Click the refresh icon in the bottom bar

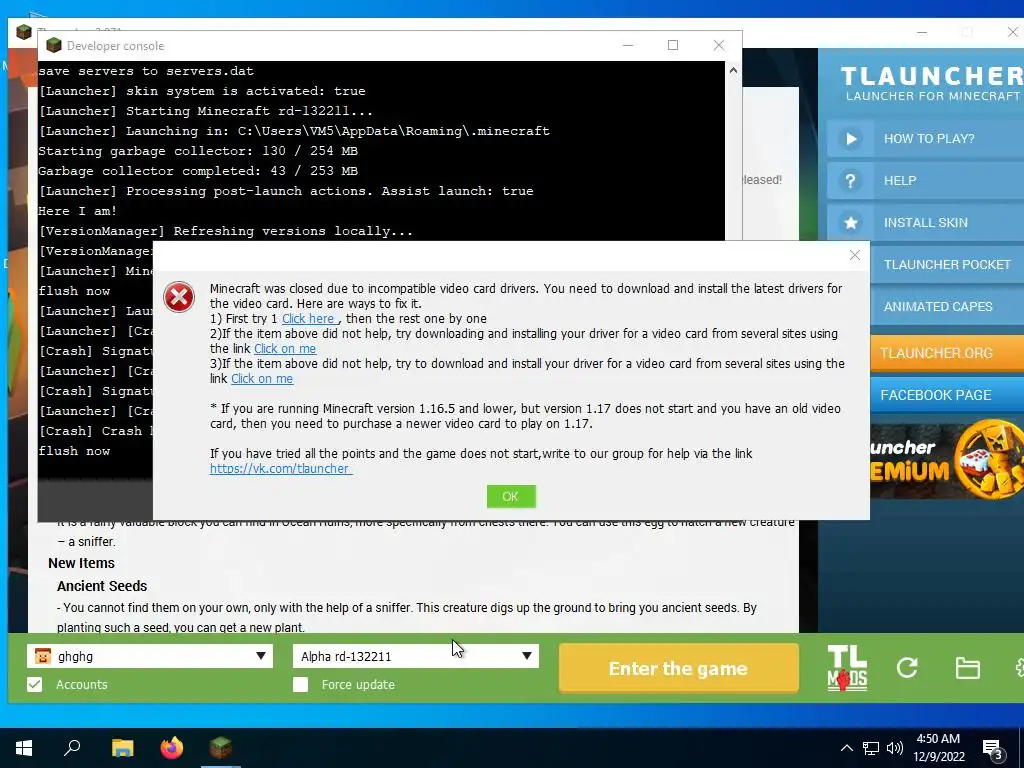(x=907, y=668)
